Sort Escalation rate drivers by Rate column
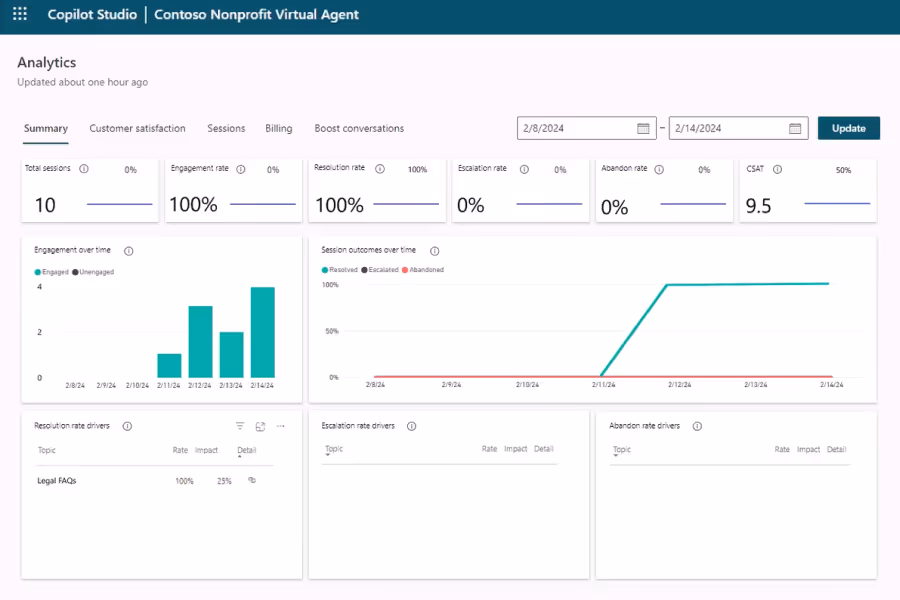 (x=489, y=449)
